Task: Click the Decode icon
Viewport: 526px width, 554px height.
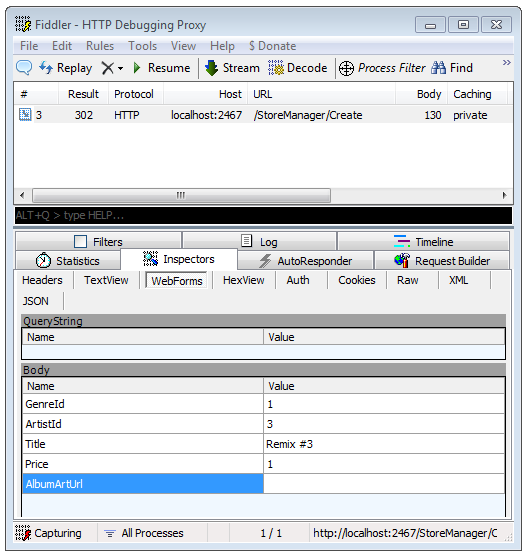Action: click(x=276, y=67)
